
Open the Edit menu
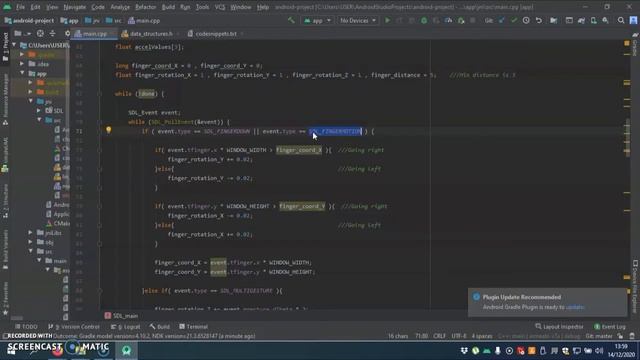point(36,7)
